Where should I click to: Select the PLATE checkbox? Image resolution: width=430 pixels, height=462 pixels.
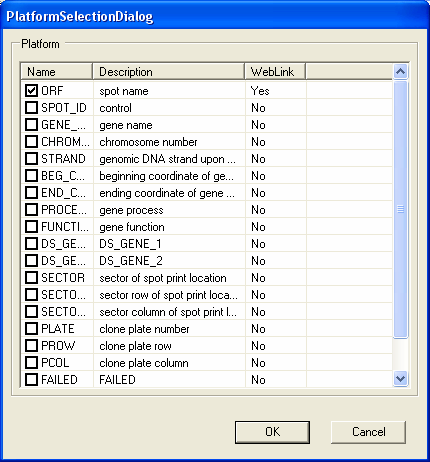tap(31, 329)
